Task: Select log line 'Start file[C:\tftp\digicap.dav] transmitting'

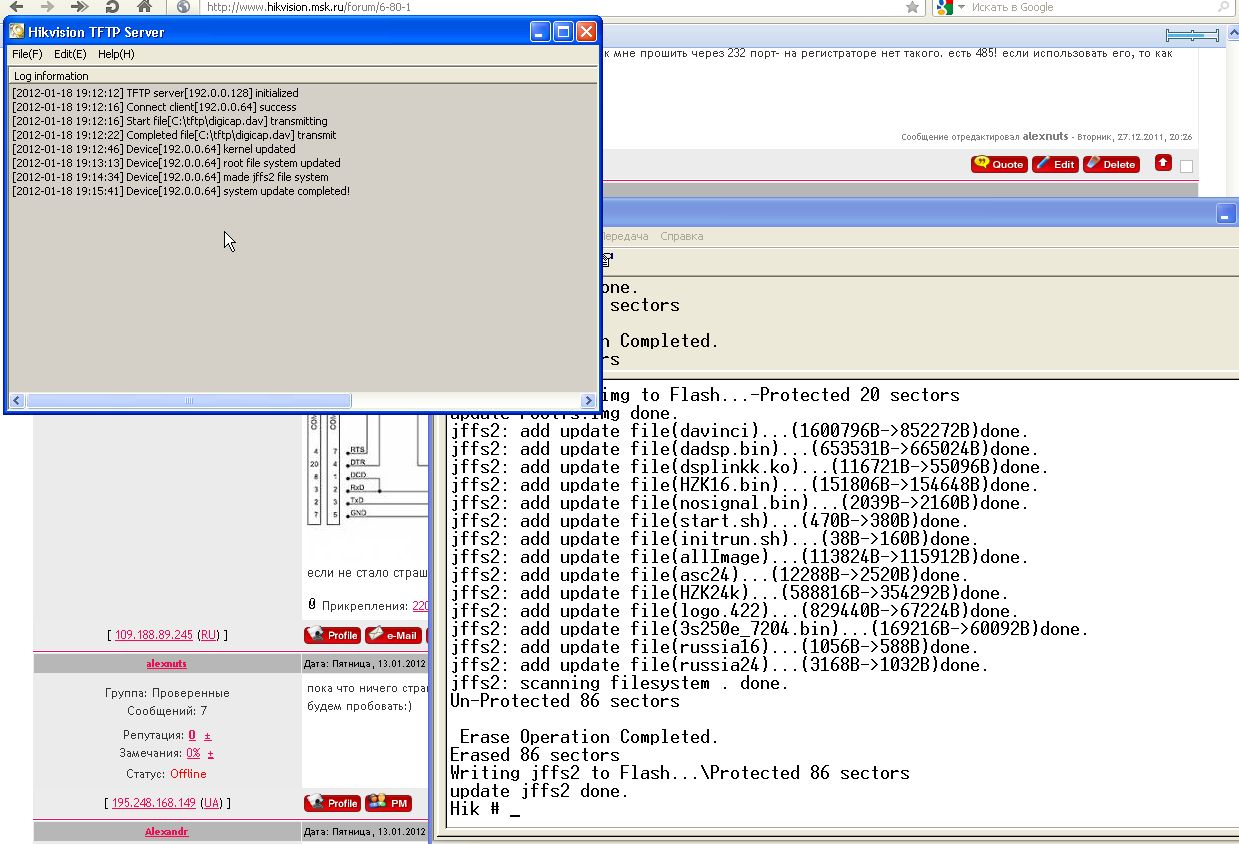Action: click(170, 121)
